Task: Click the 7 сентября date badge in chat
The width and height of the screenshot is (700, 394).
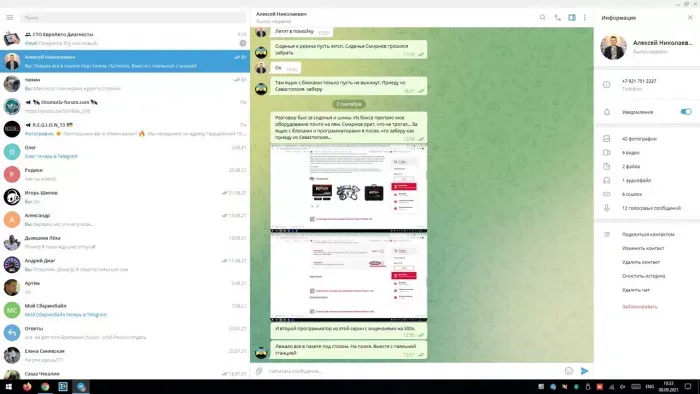Action: (349, 104)
